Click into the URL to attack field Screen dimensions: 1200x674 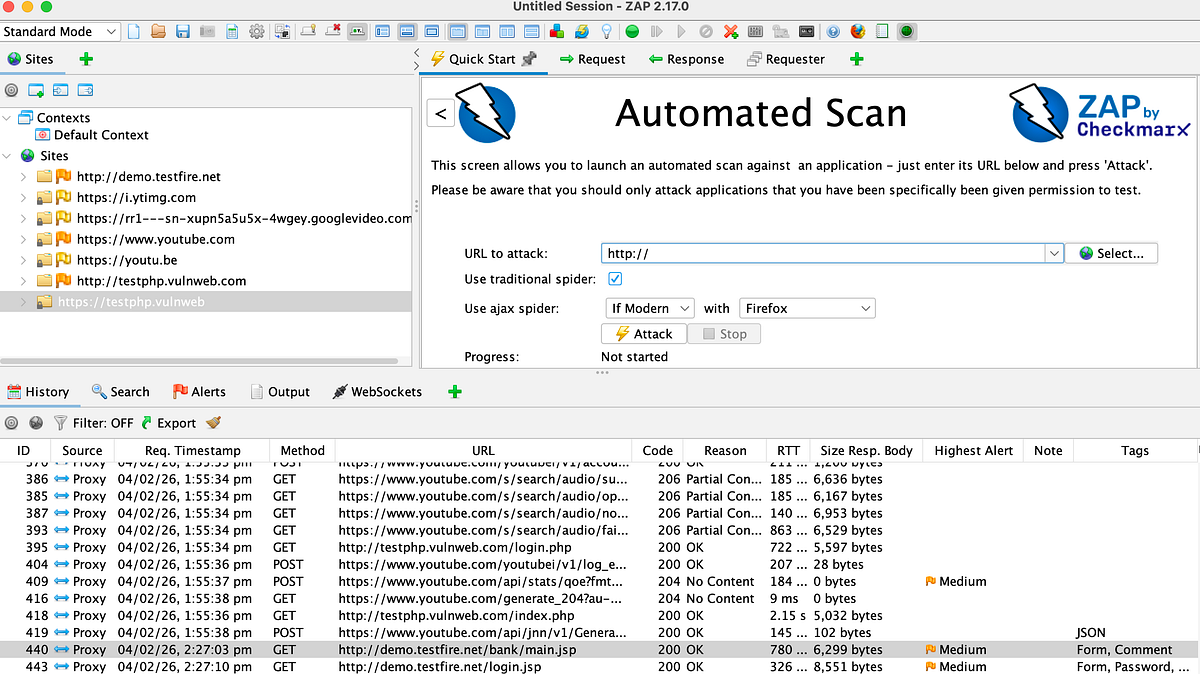[x=823, y=254]
